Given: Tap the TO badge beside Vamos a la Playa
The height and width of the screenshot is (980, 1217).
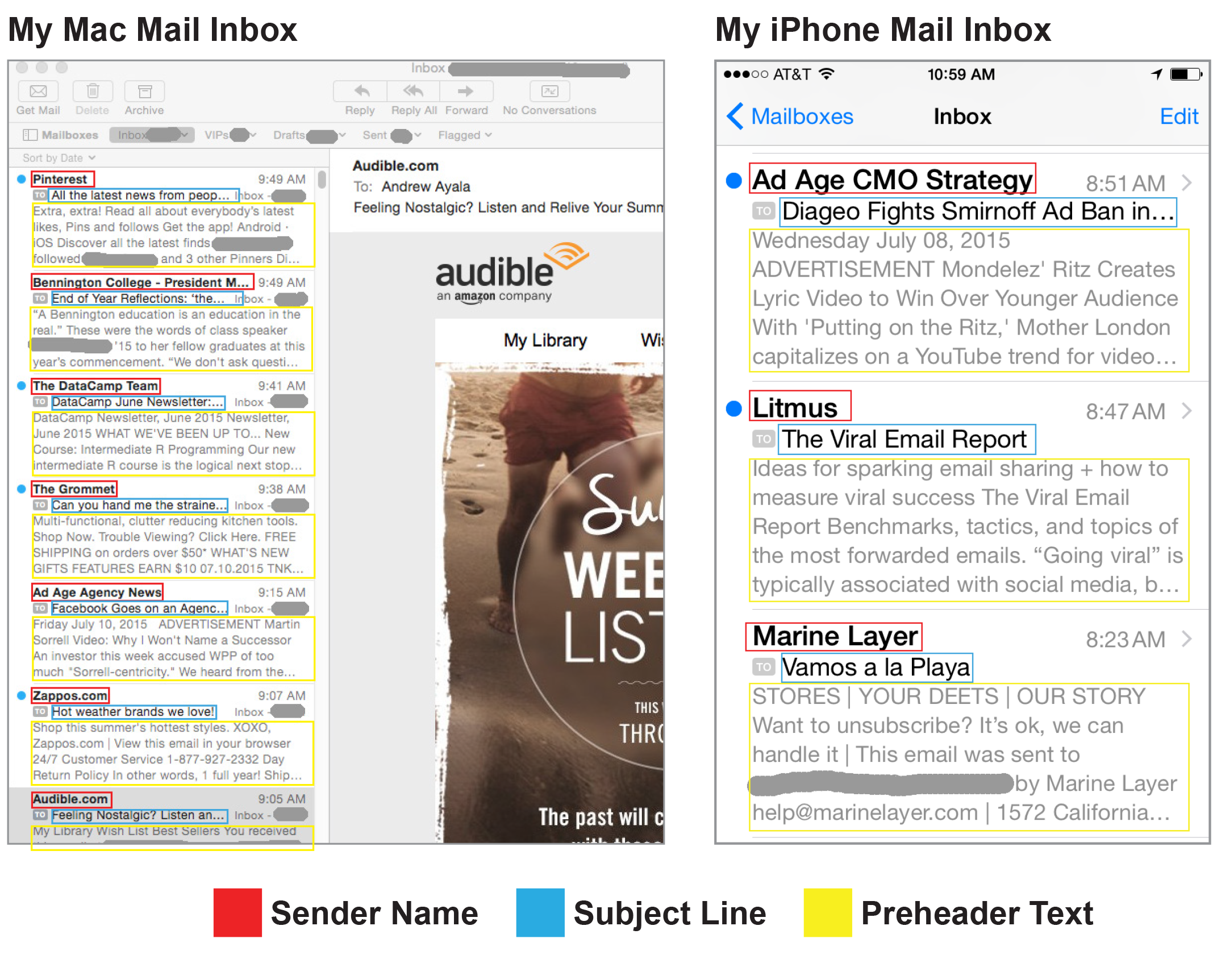Looking at the screenshot, I should (x=764, y=668).
